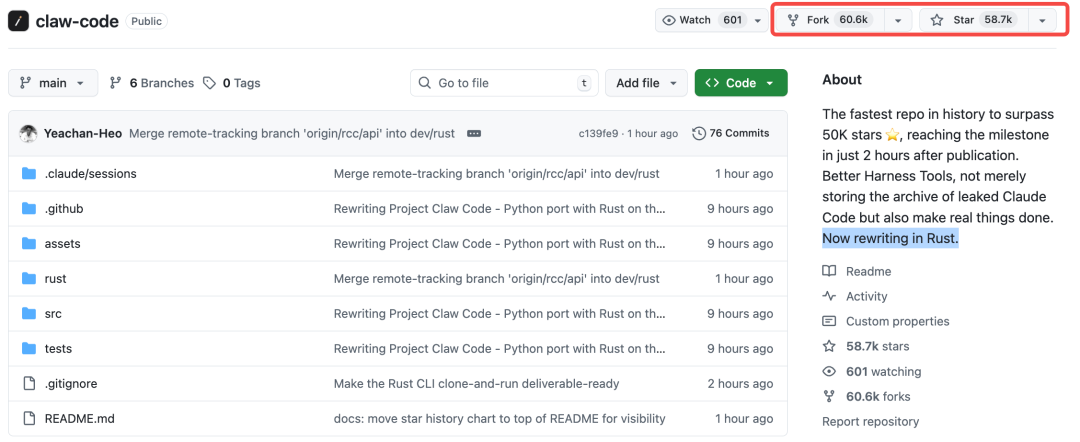Open the Readme link in About
Screen dimensions: 1080x442
[x=867, y=271]
